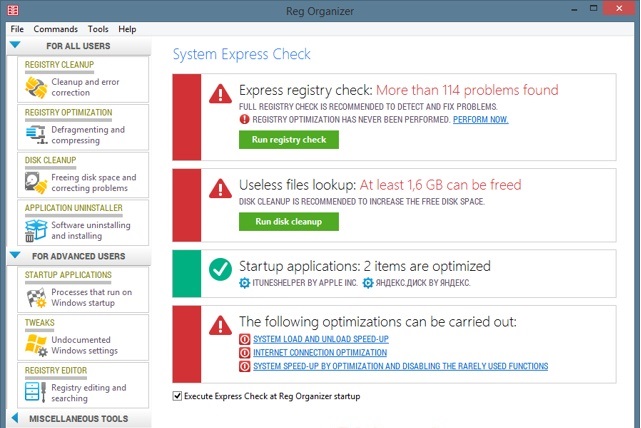Open the Registry Editor cabinet icon
Image resolution: width=641 pixels, height=428 pixels.
tap(36, 392)
